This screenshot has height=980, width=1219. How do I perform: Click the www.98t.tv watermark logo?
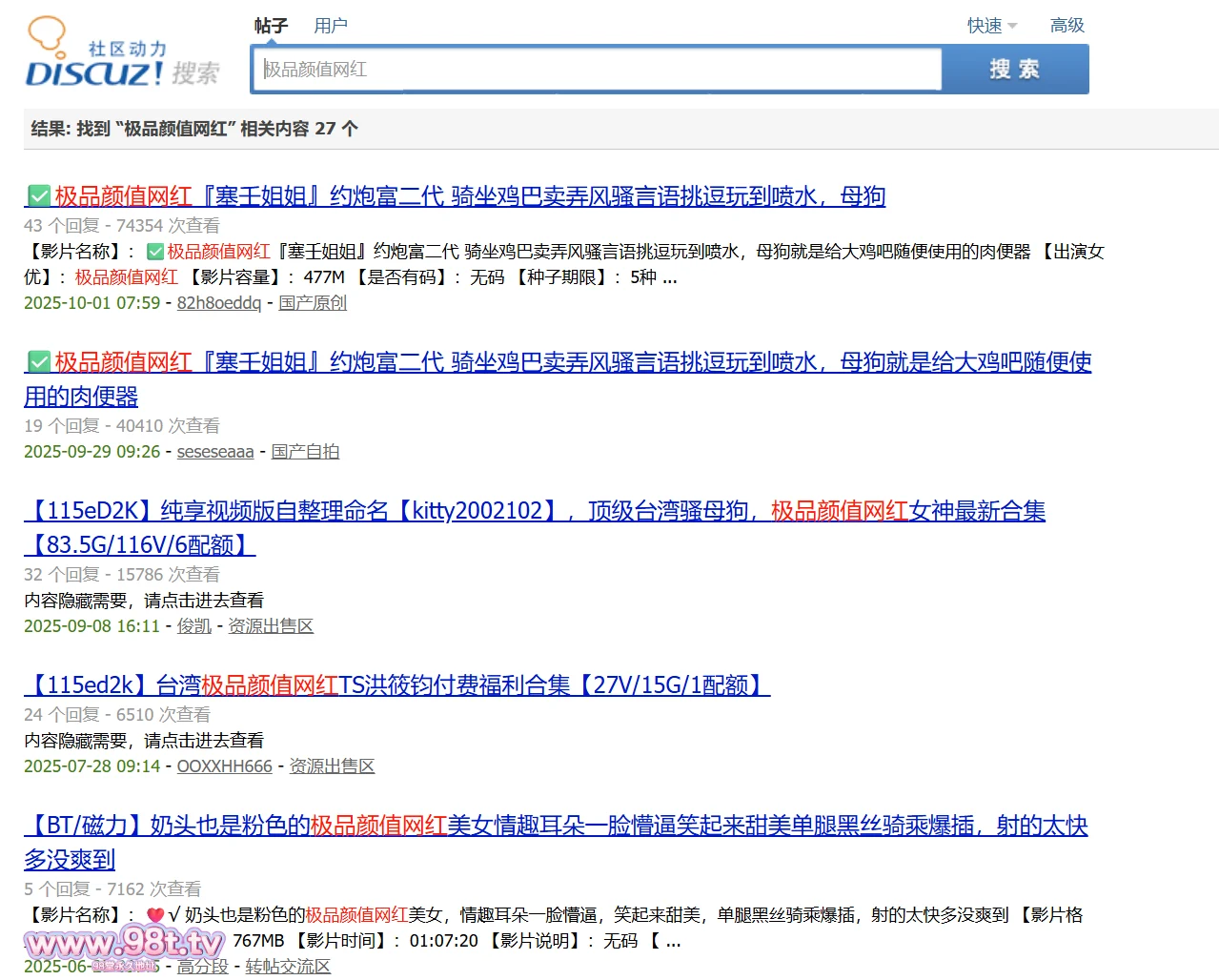point(124,944)
